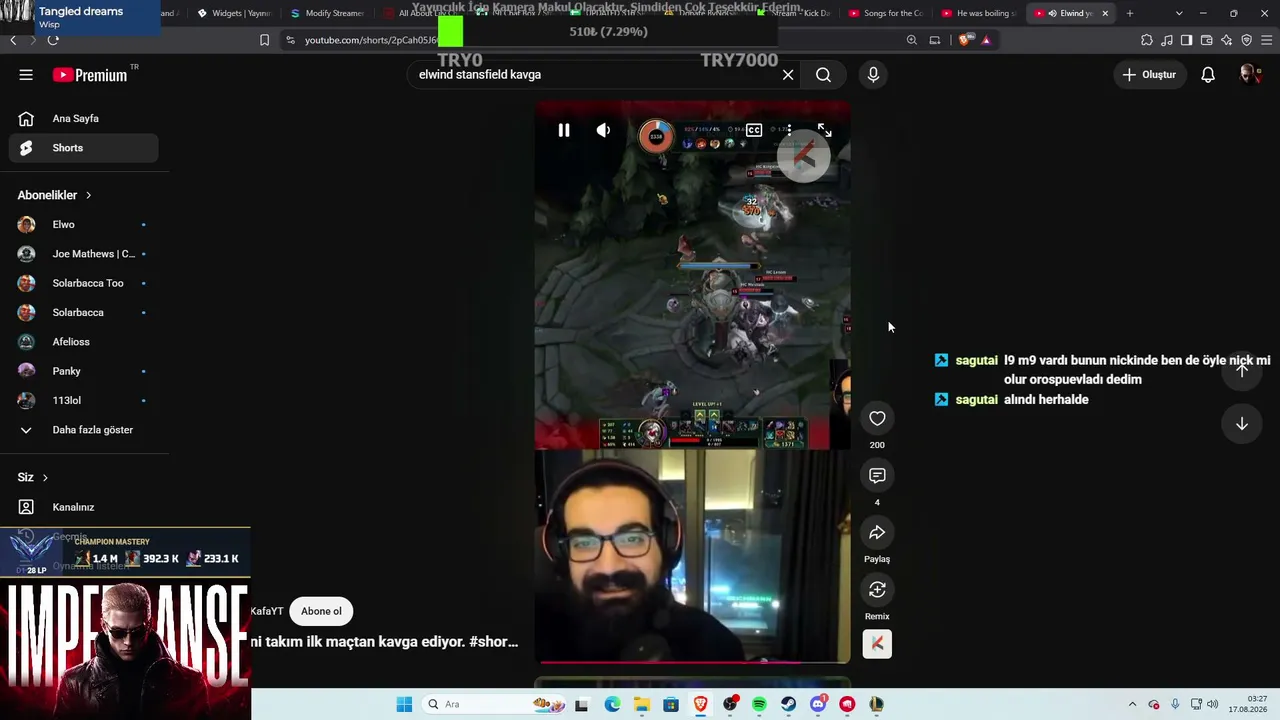Remix this Short

pyautogui.click(x=877, y=590)
